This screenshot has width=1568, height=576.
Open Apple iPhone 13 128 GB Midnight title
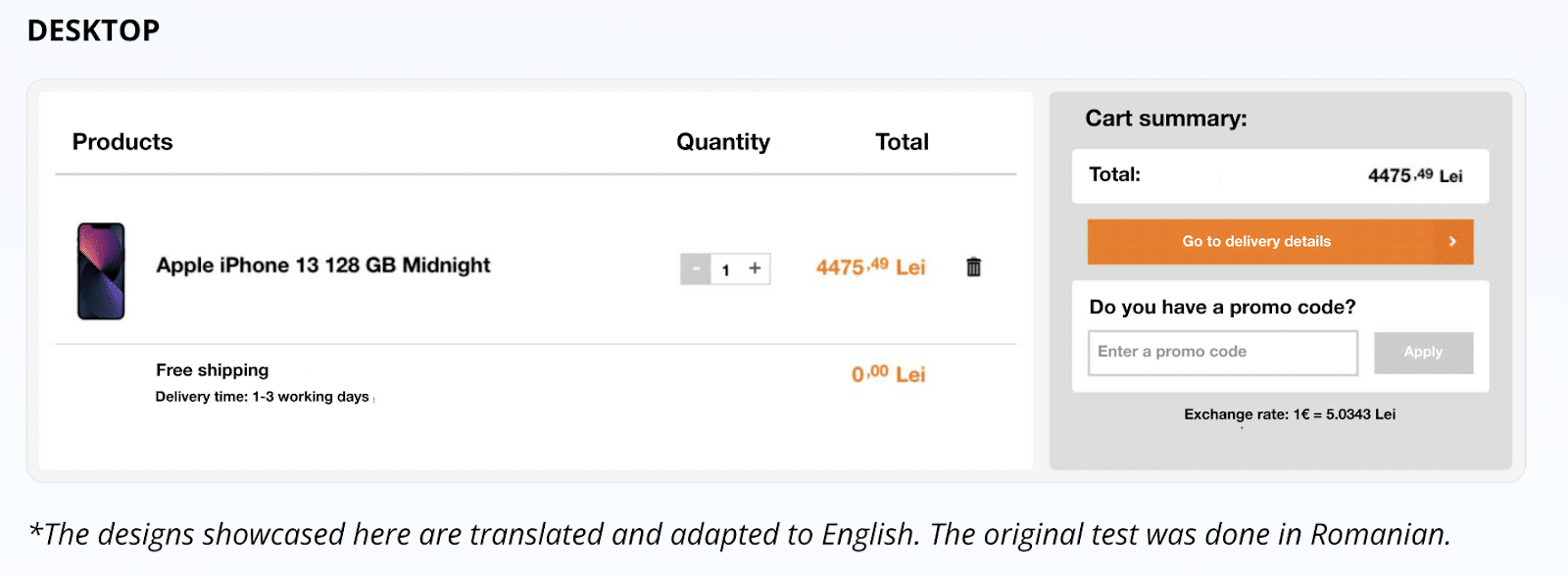click(x=323, y=265)
